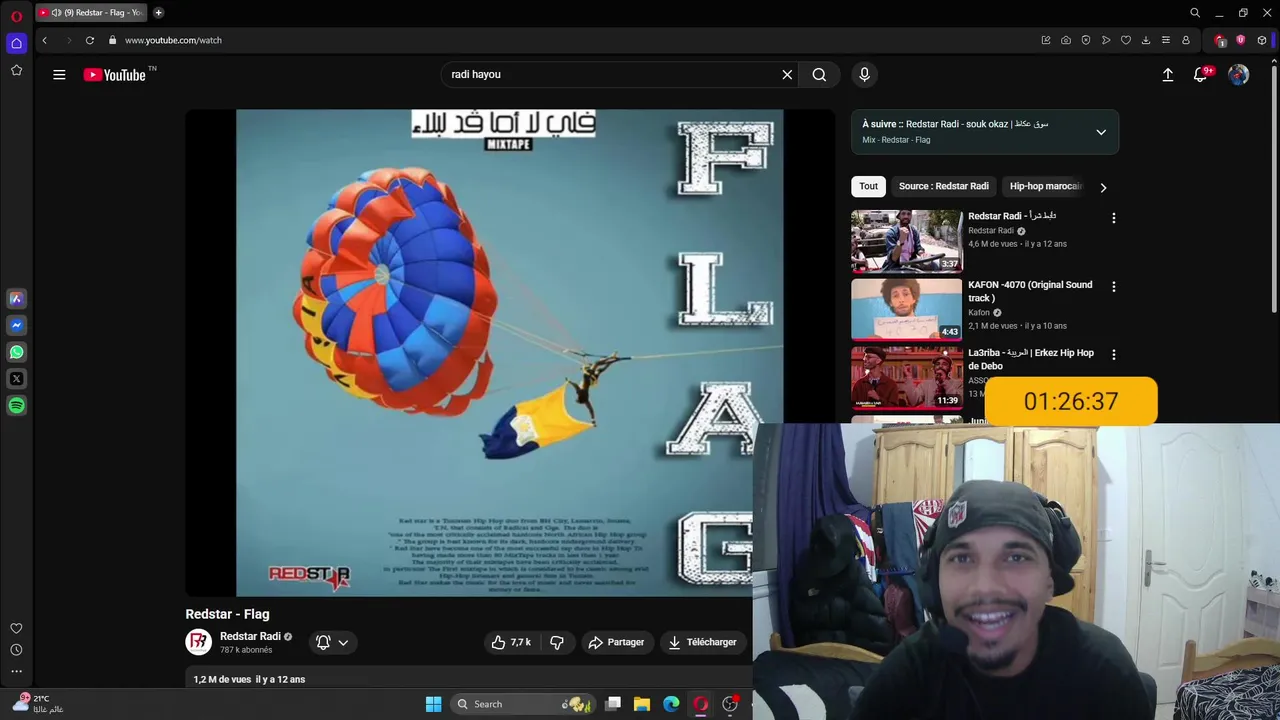Viewport: 1280px width, 720px height.
Task: Open the weather widget showing 21°C
Action: coord(38,703)
